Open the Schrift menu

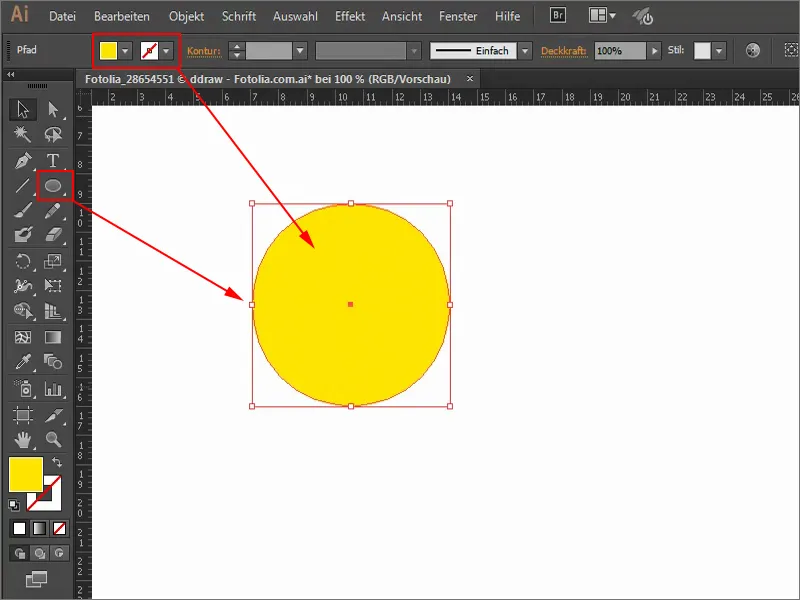pos(239,16)
